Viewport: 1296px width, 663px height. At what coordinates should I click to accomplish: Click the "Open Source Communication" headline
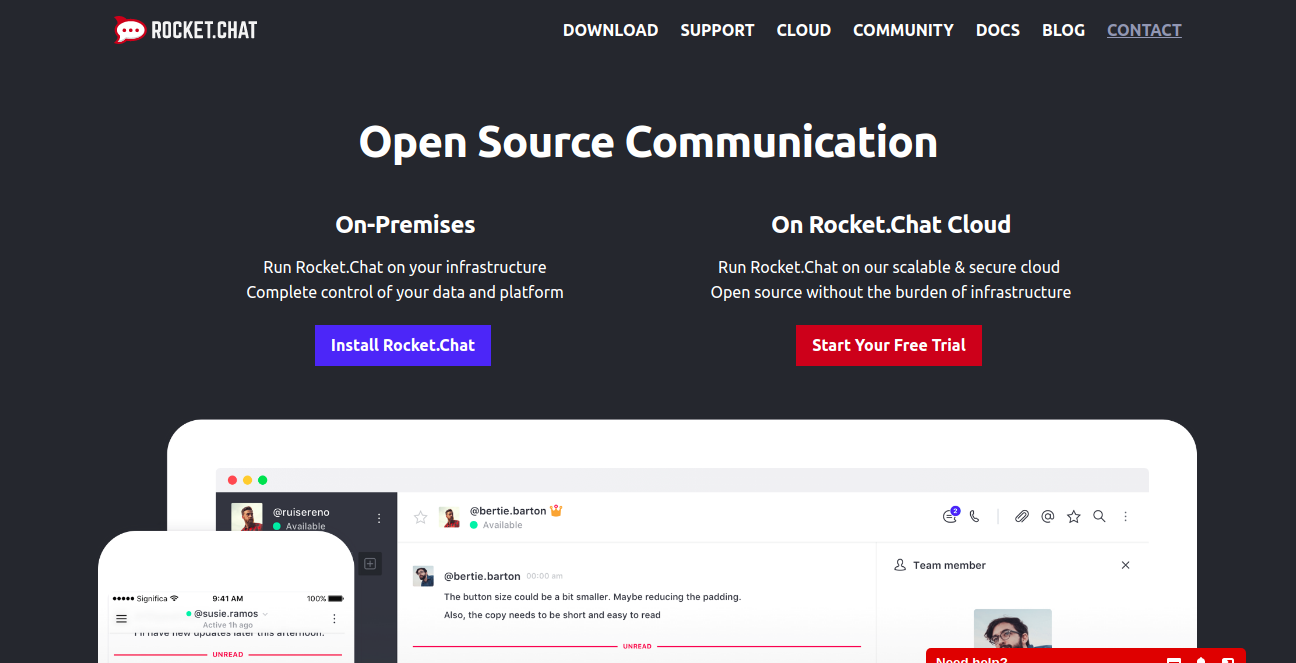pyautogui.click(x=648, y=142)
